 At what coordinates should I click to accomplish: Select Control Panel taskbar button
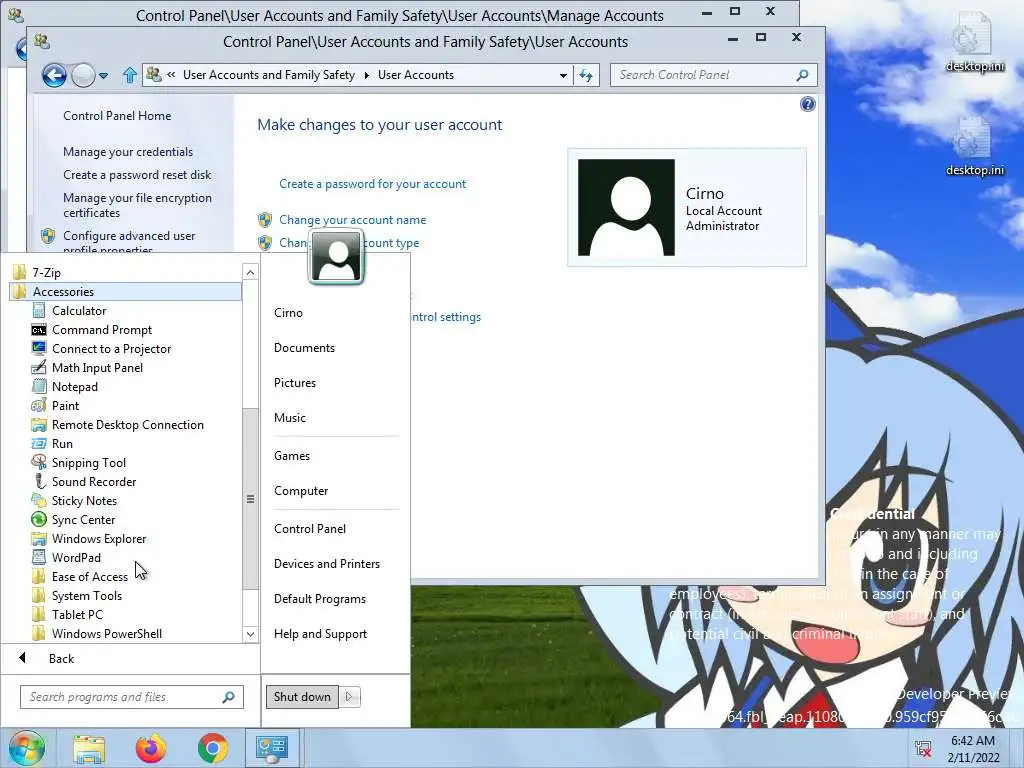272,748
